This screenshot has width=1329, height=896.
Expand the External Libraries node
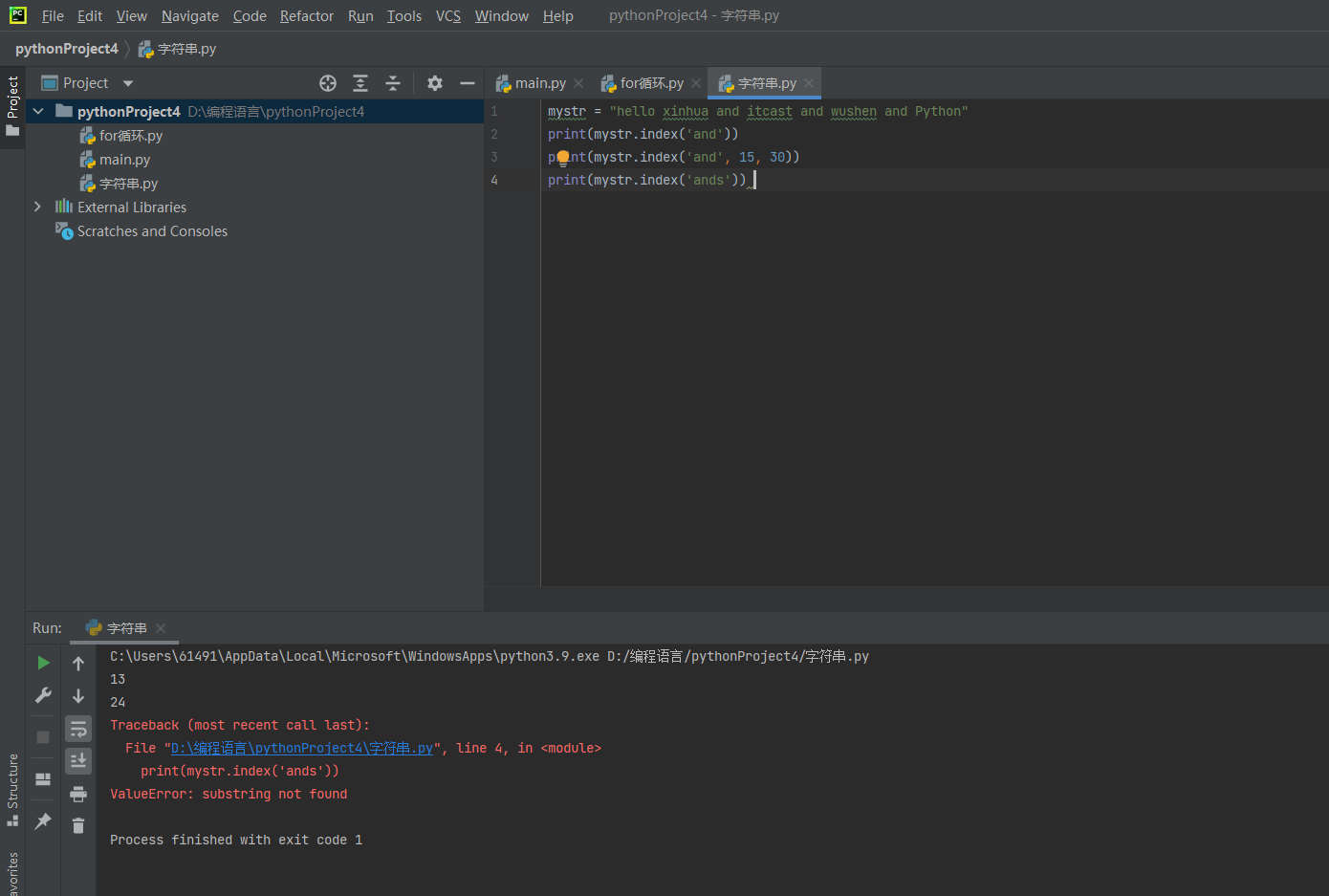(x=37, y=207)
